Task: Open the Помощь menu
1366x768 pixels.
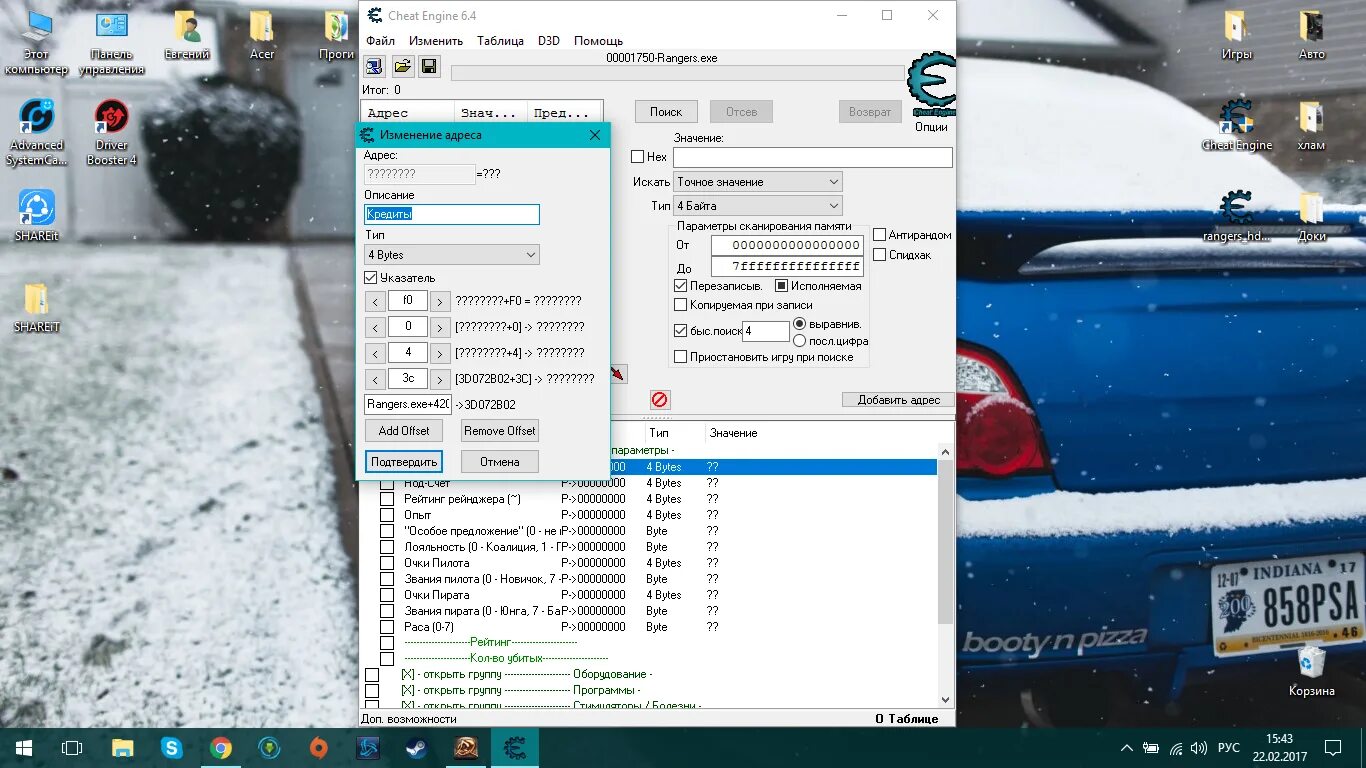Action: [x=598, y=41]
